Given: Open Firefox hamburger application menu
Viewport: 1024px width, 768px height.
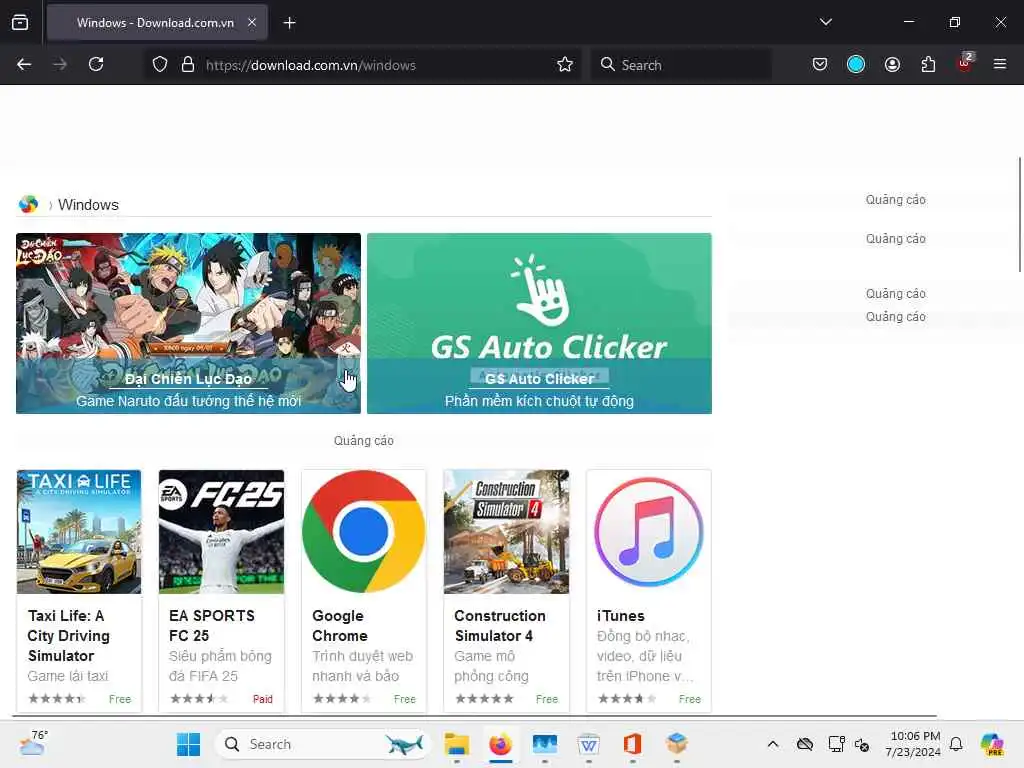Looking at the screenshot, I should coord(1000,64).
